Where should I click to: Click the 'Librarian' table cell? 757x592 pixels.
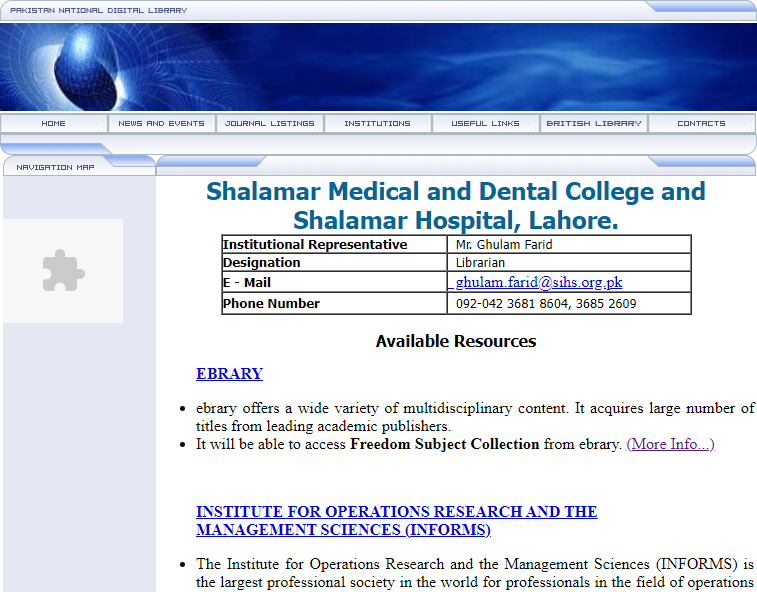click(569, 262)
